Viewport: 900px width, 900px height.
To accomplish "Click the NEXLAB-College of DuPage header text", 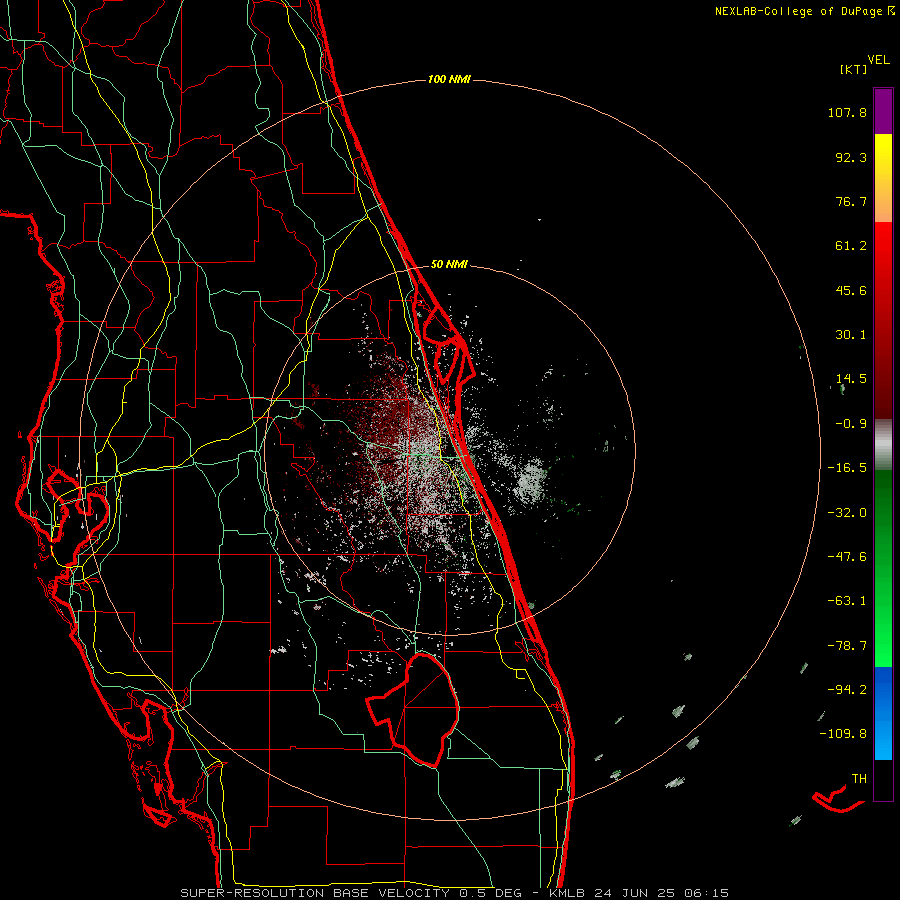I will point(804,11).
